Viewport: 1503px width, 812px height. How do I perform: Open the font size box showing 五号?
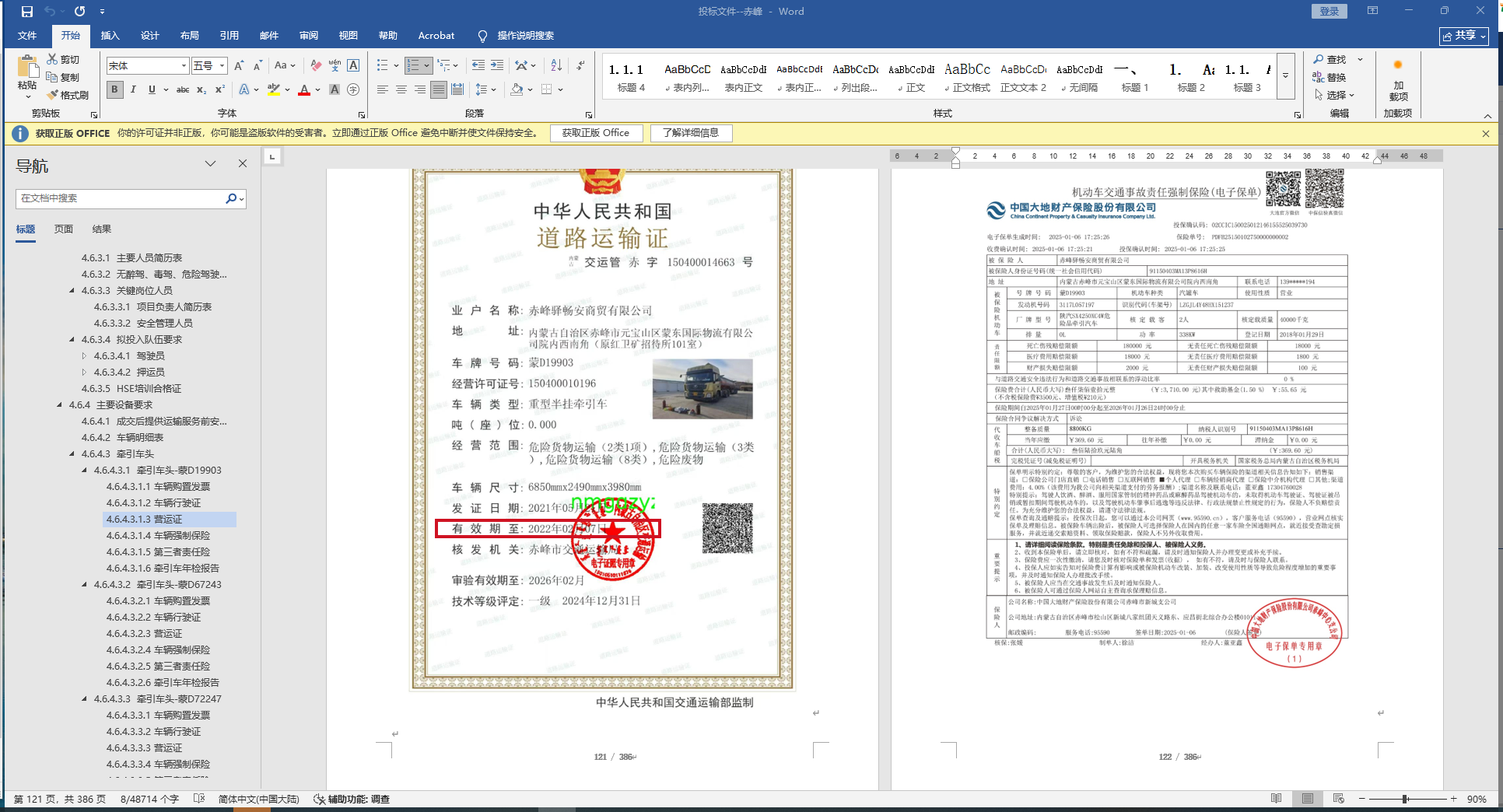[209, 66]
